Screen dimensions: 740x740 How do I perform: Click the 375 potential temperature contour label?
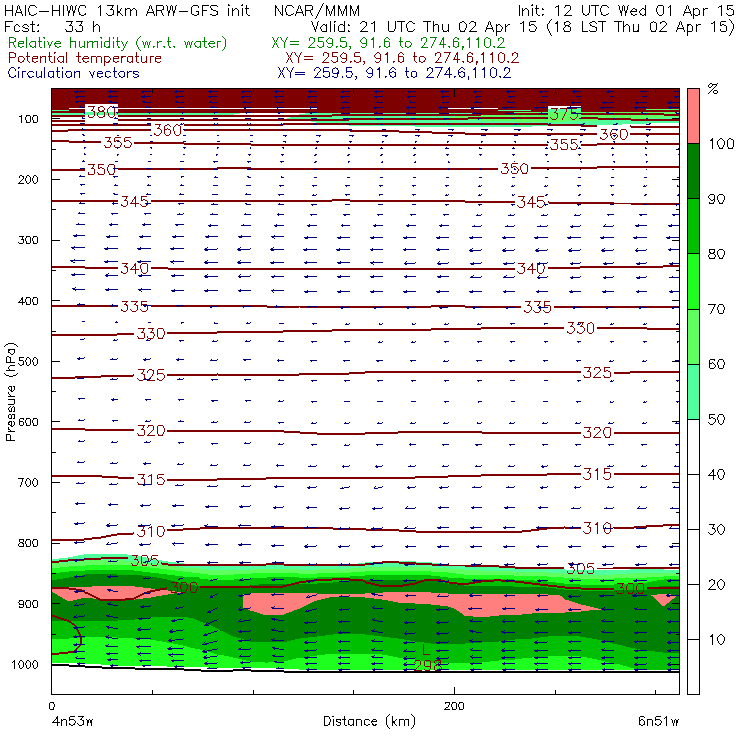pos(564,114)
